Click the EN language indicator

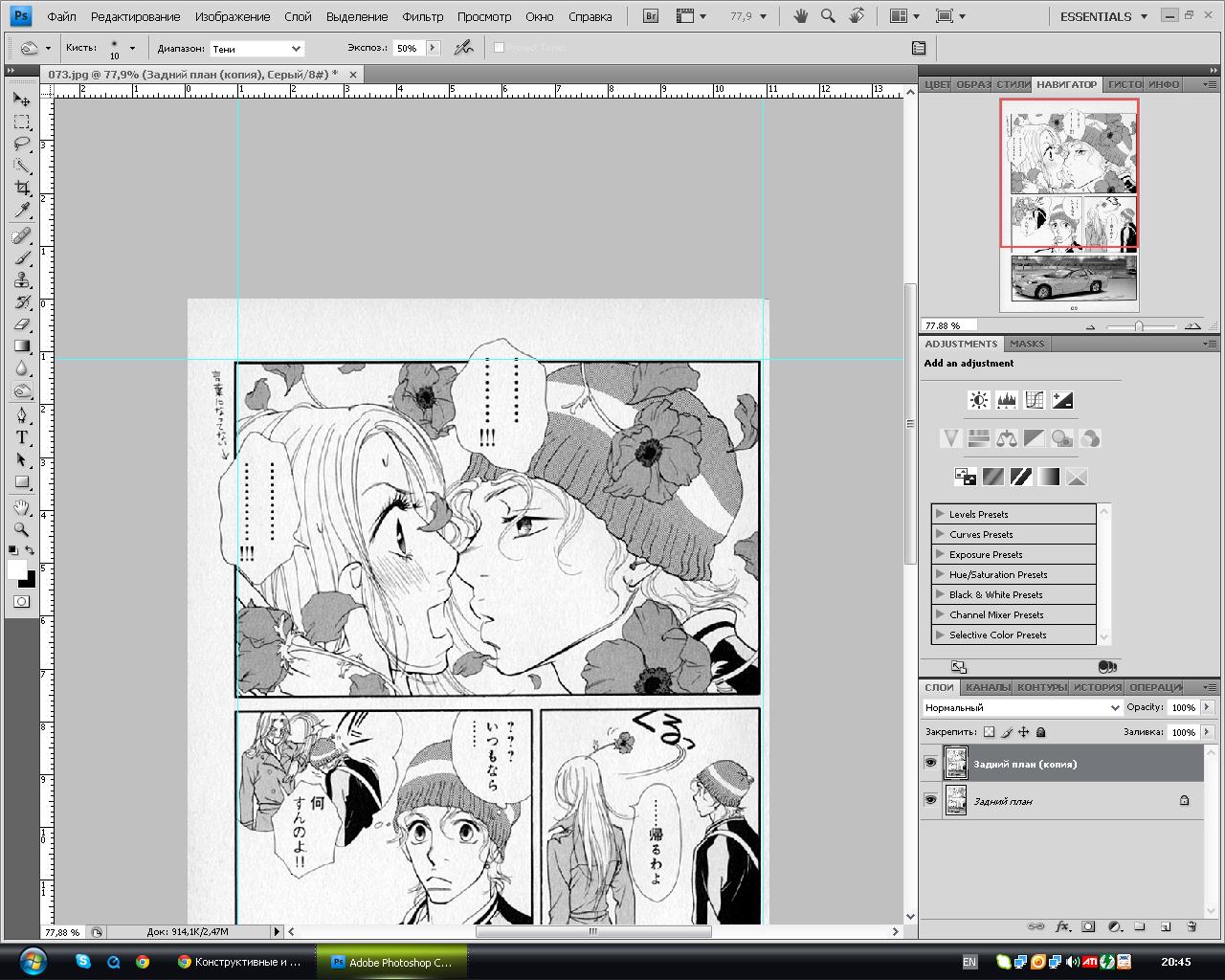[x=969, y=962]
